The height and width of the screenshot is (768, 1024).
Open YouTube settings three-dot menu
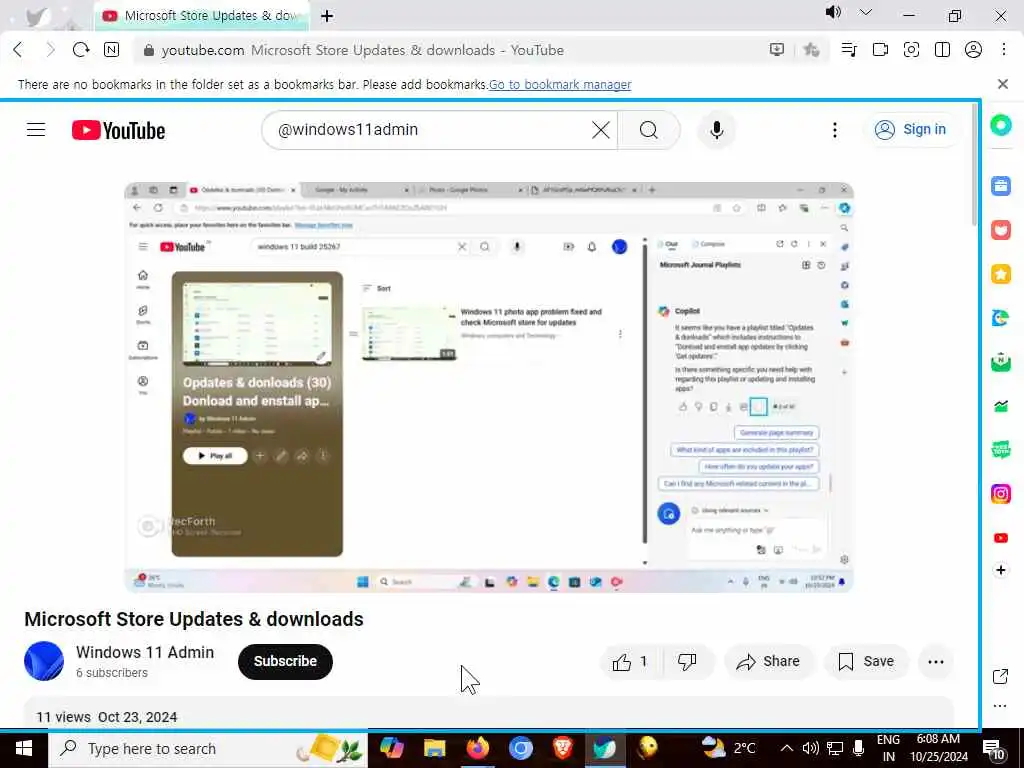(x=835, y=130)
